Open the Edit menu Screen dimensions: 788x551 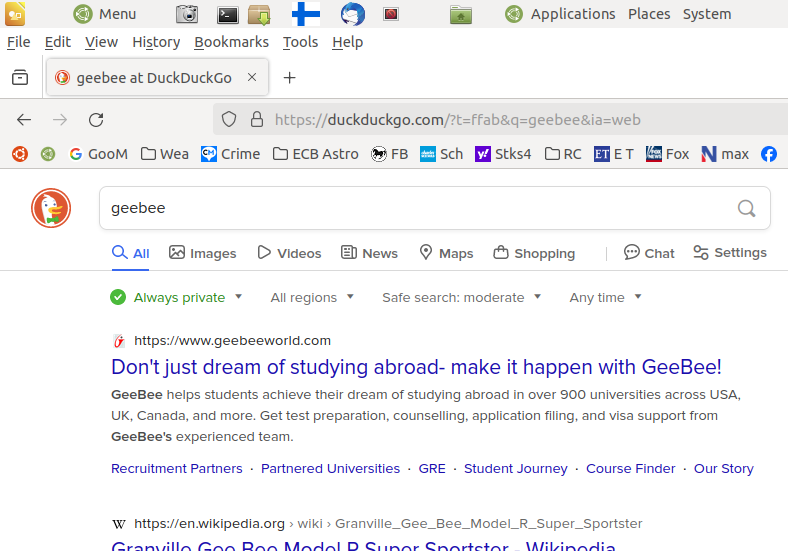coord(58,42)
